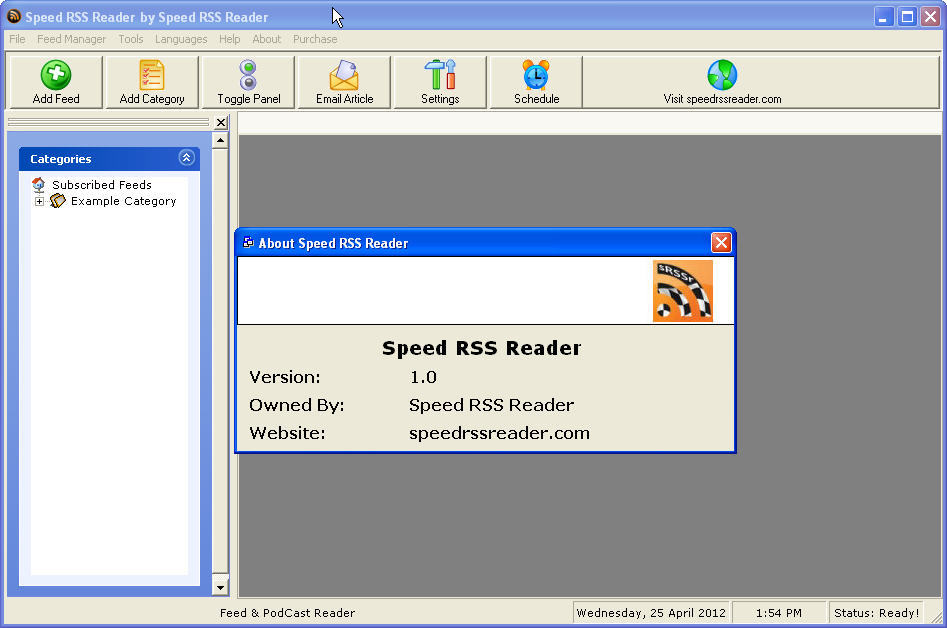
Task: Click the scrollbar down arrow in sidebar
Action: [x=220, y=586]
